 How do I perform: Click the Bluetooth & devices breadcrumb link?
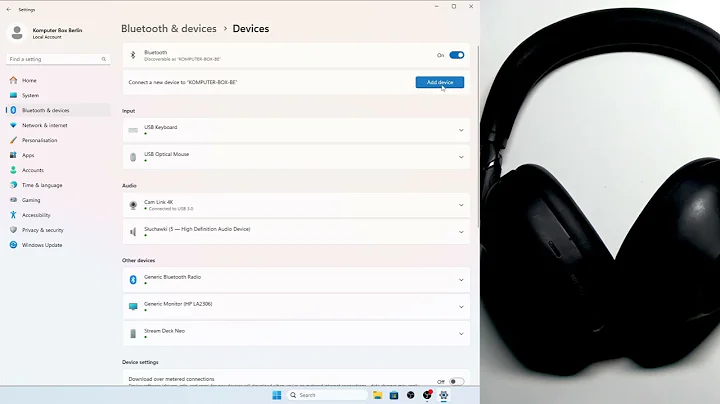[x=169, y=28]
